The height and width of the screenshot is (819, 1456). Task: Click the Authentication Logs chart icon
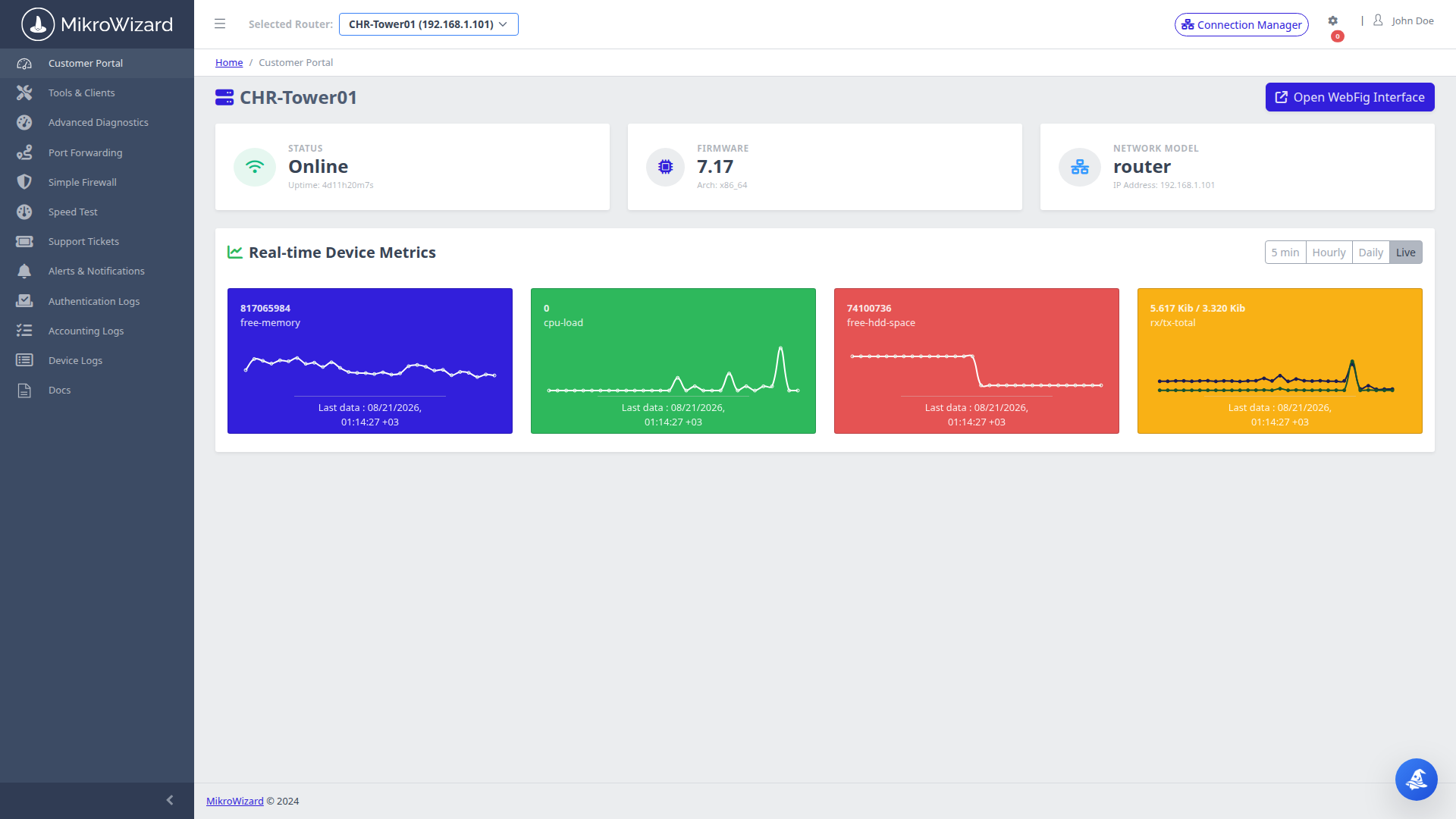(24, 301)
